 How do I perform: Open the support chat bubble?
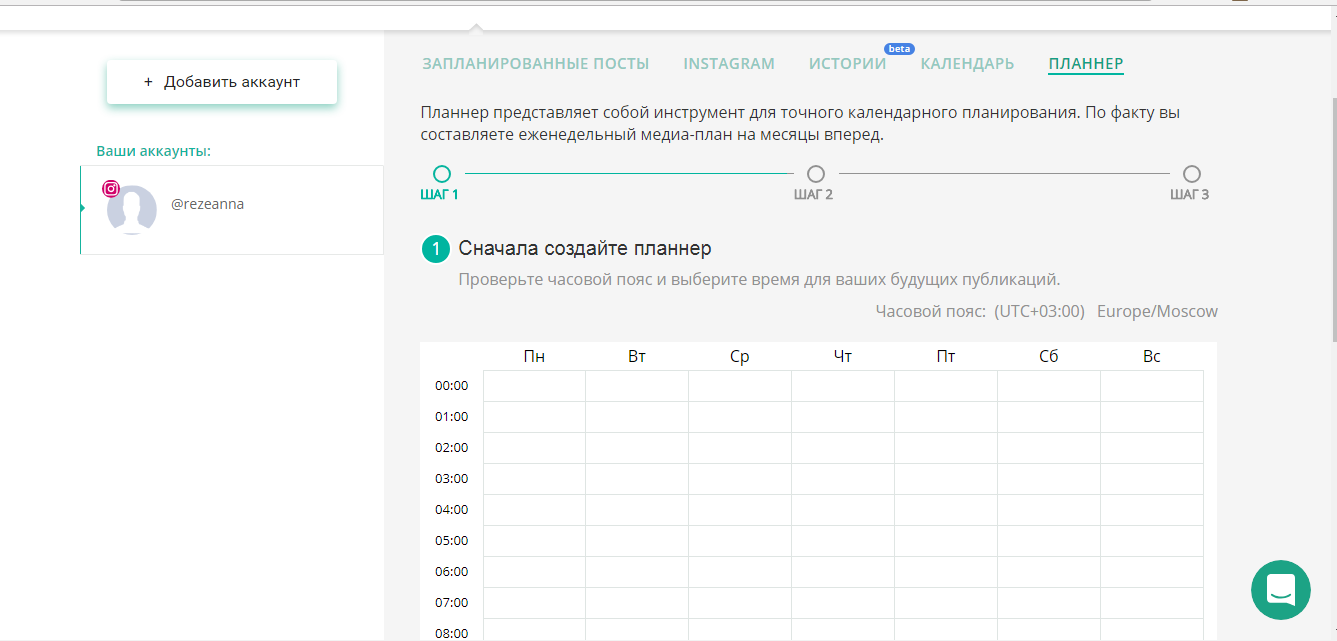pyautogui.click(x=1281, y=590)
